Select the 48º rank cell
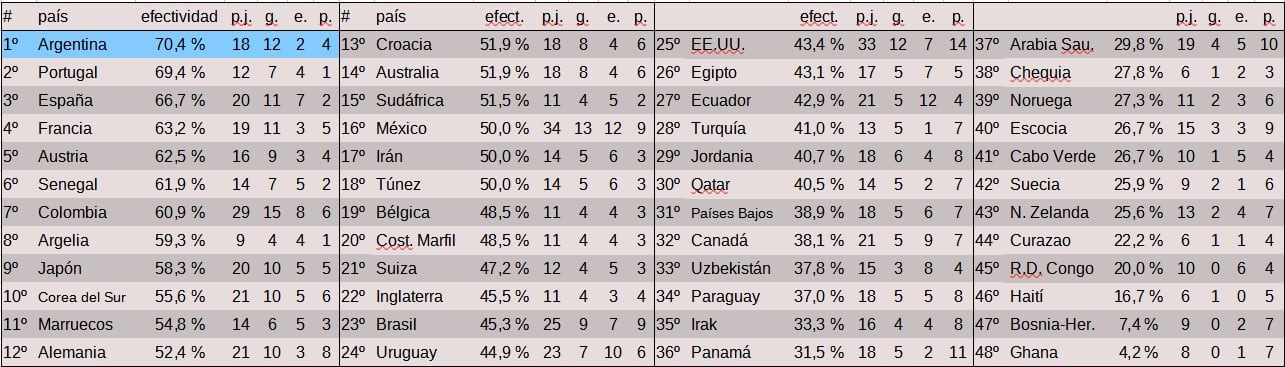This screenshot has width=1285, height=367. pos(988,352)
